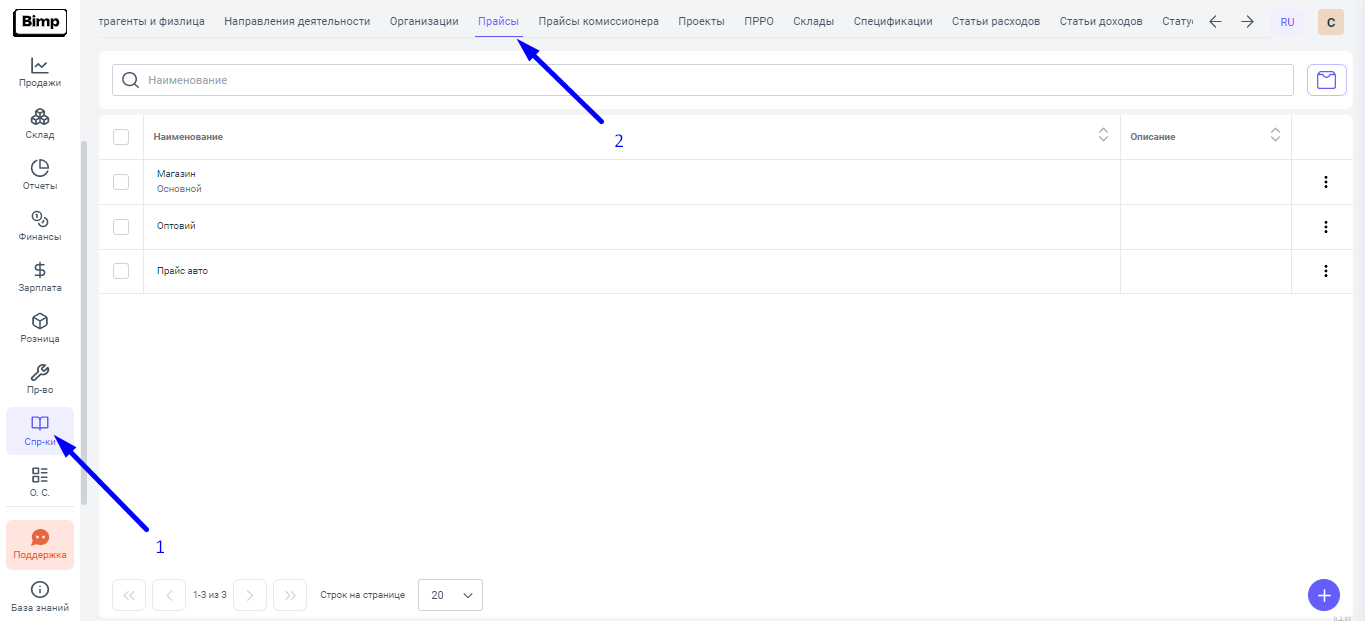Viewport: 1365px width, 621px height.
Task: Open the Продажи section in sidebar
Action: coord(40,72)
